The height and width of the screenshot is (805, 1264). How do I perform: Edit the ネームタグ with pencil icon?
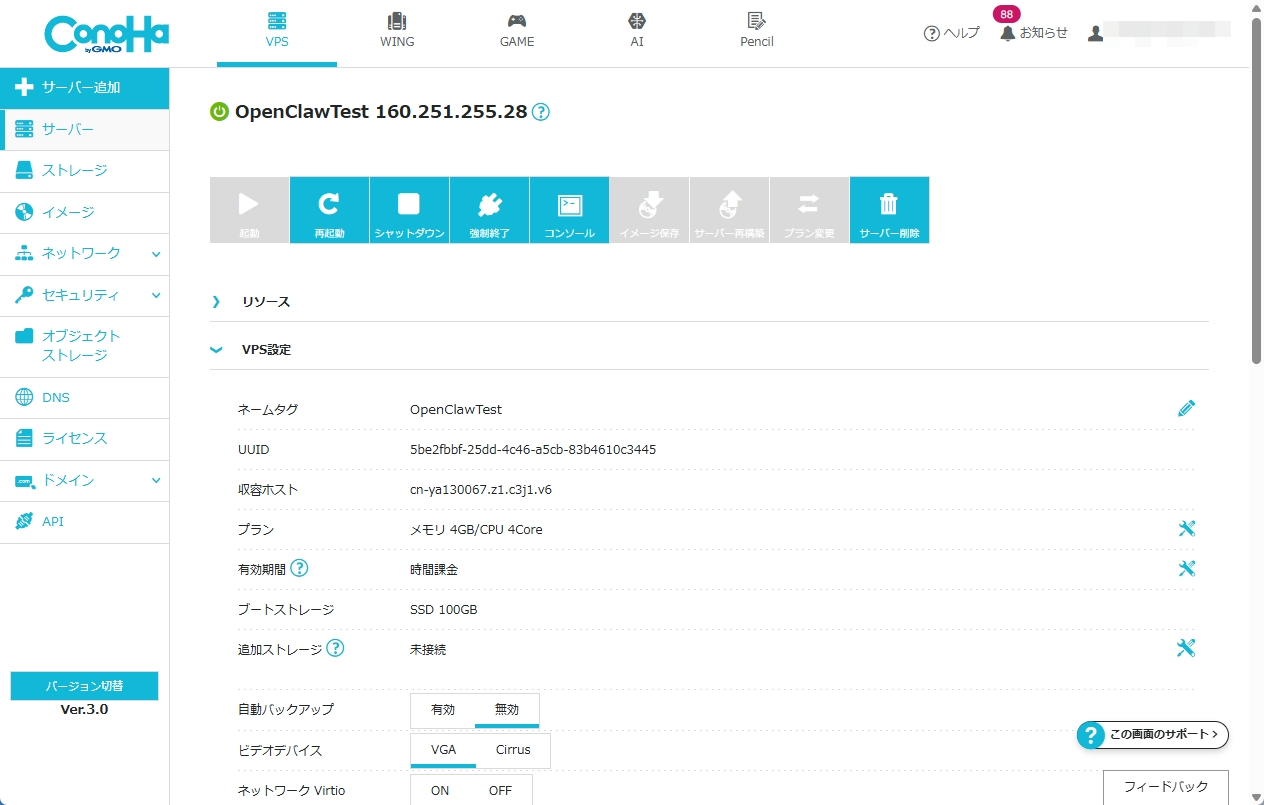[1186, 408]
